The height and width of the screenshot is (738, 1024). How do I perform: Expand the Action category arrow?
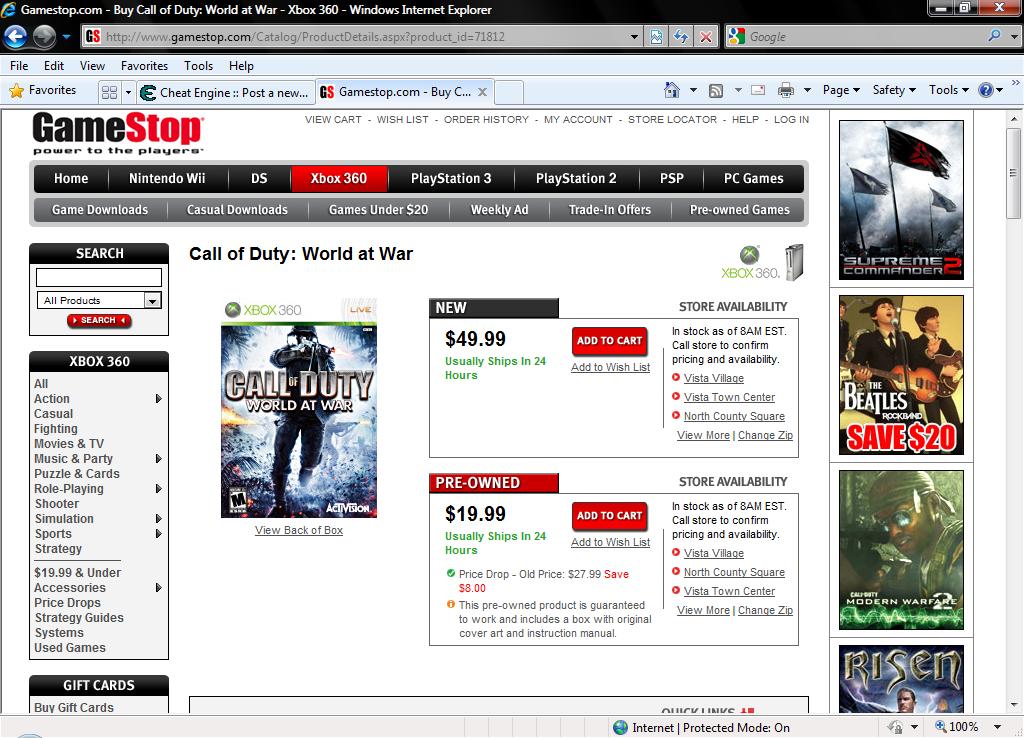coord(158,398)
